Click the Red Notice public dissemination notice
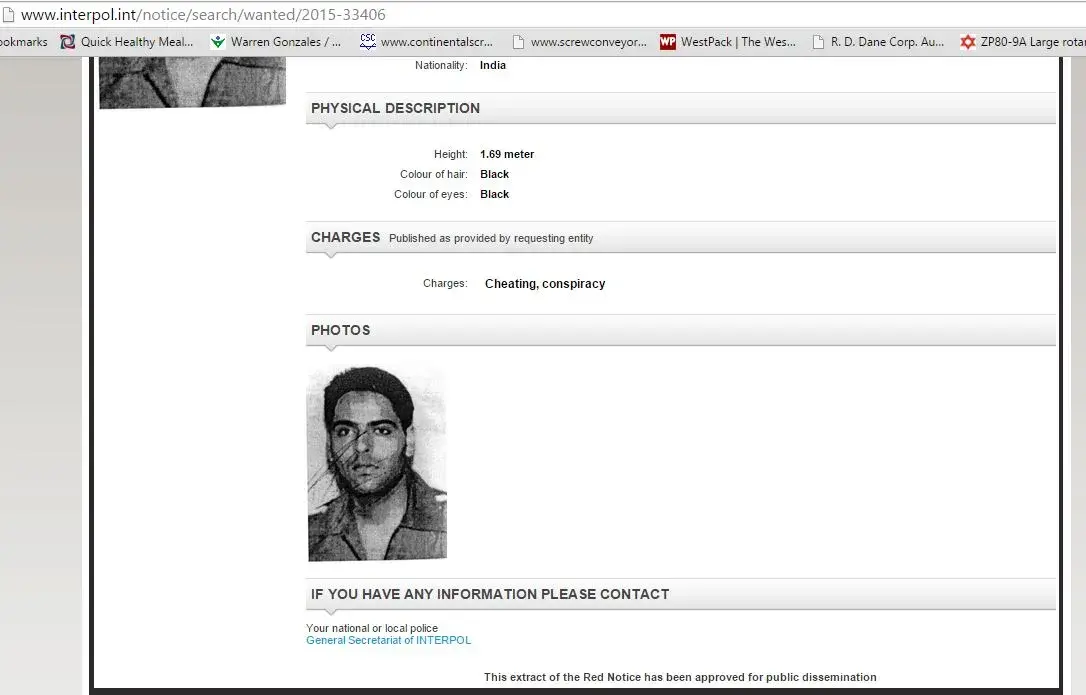The width and height of the screenshot is (1086, 695). coord(680,677)
